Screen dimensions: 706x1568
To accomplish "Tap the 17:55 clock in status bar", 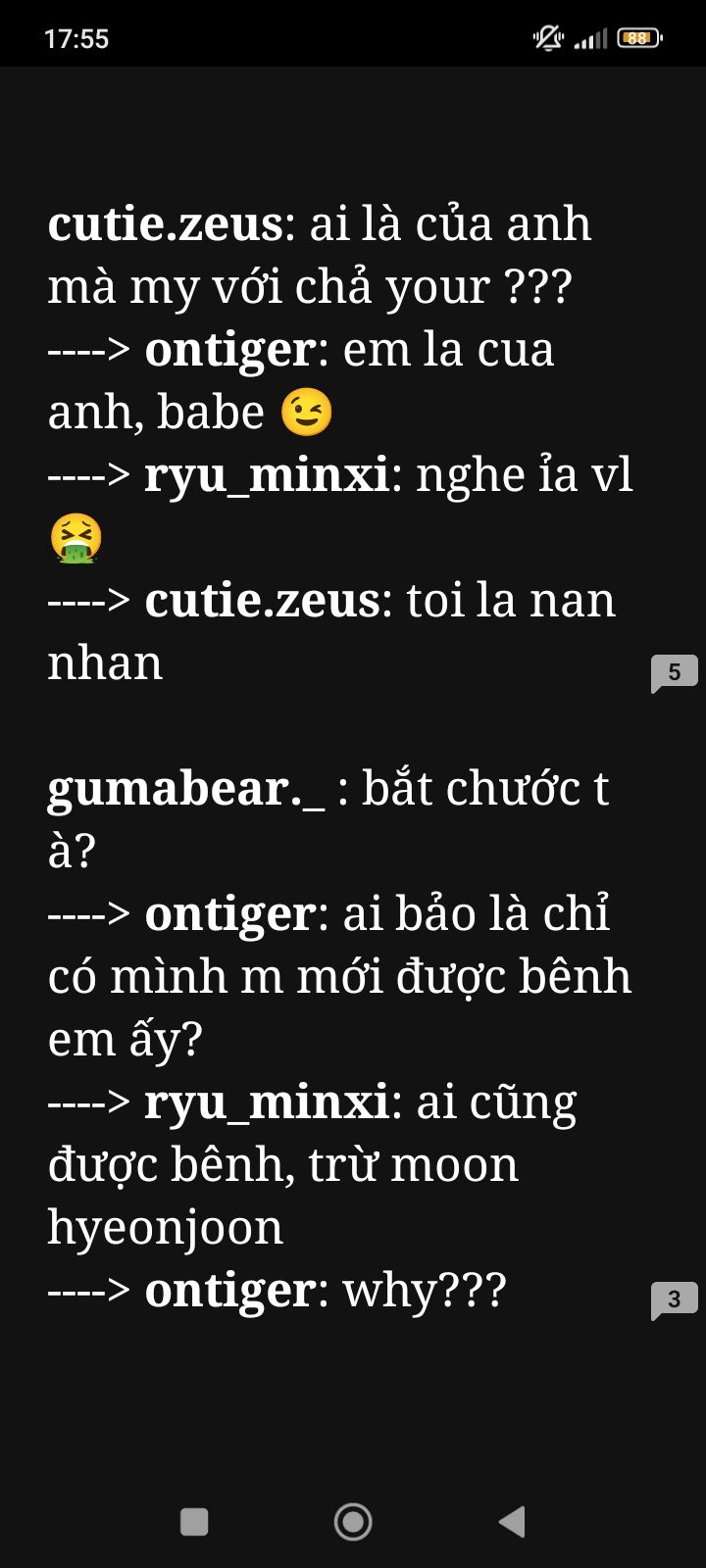I will (x=76, y=39).
